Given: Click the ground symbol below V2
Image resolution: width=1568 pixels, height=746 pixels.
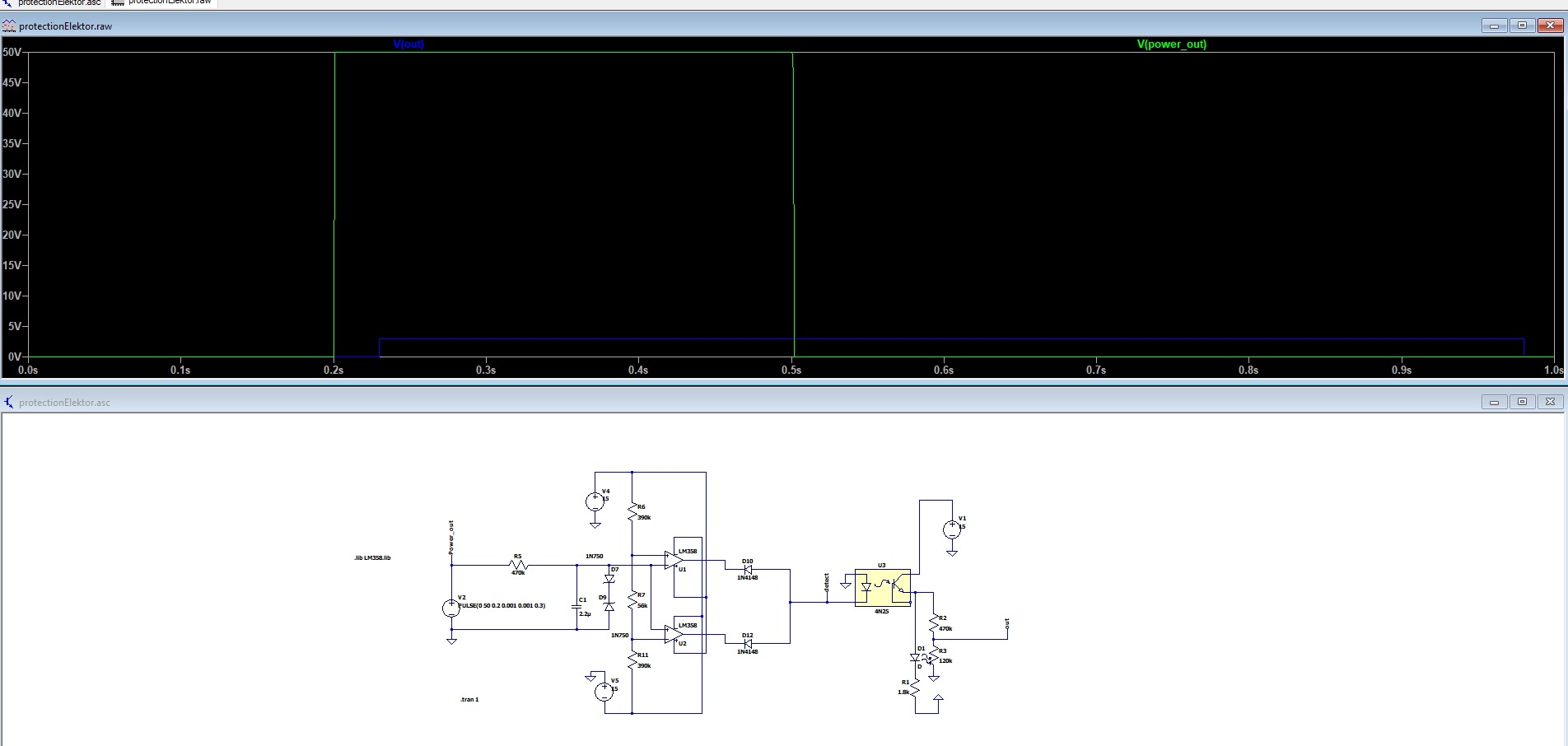Looking at the screenshot, I should click(451, 640).
